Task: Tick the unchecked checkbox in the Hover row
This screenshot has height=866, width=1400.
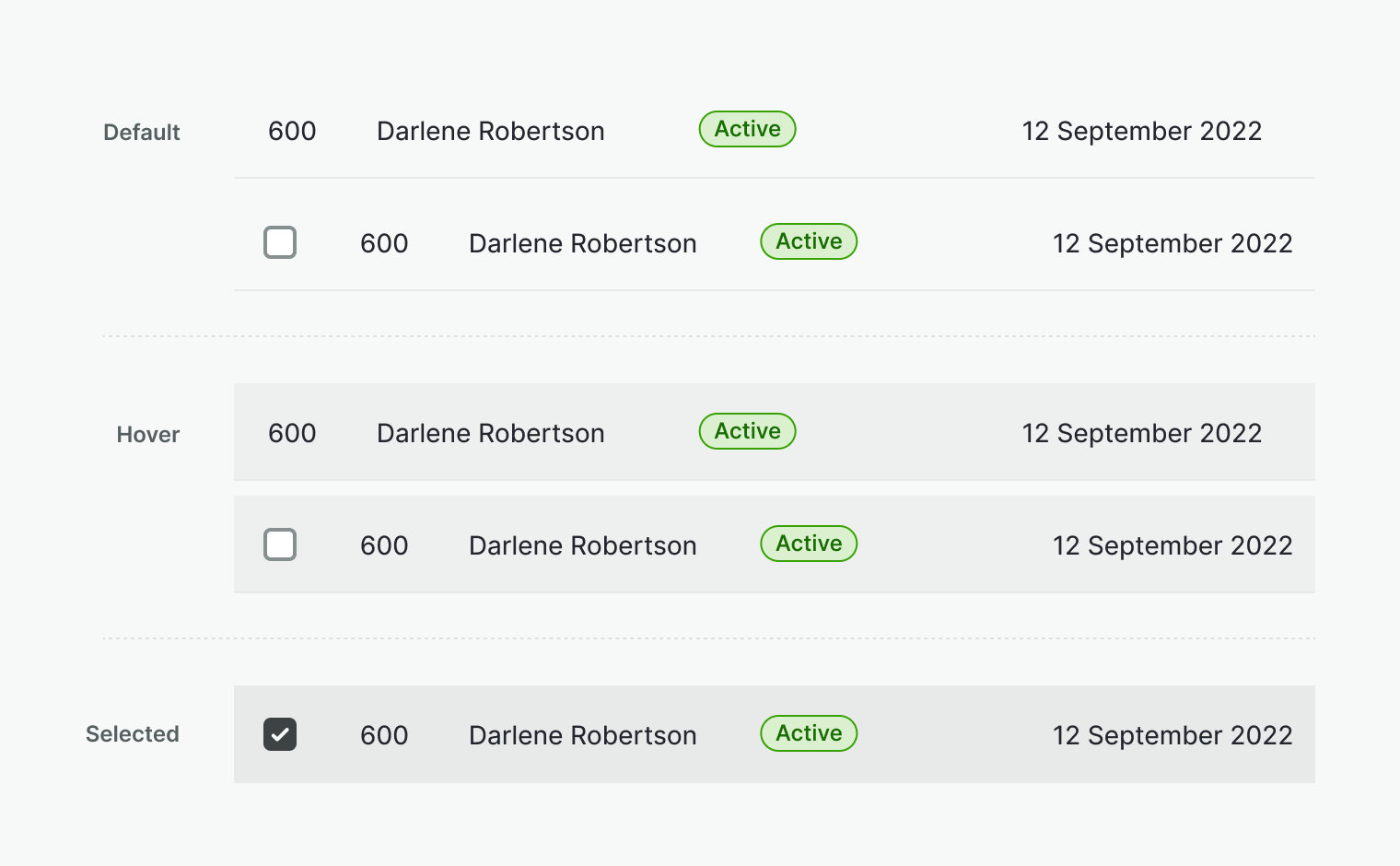Action: [280, 544]
